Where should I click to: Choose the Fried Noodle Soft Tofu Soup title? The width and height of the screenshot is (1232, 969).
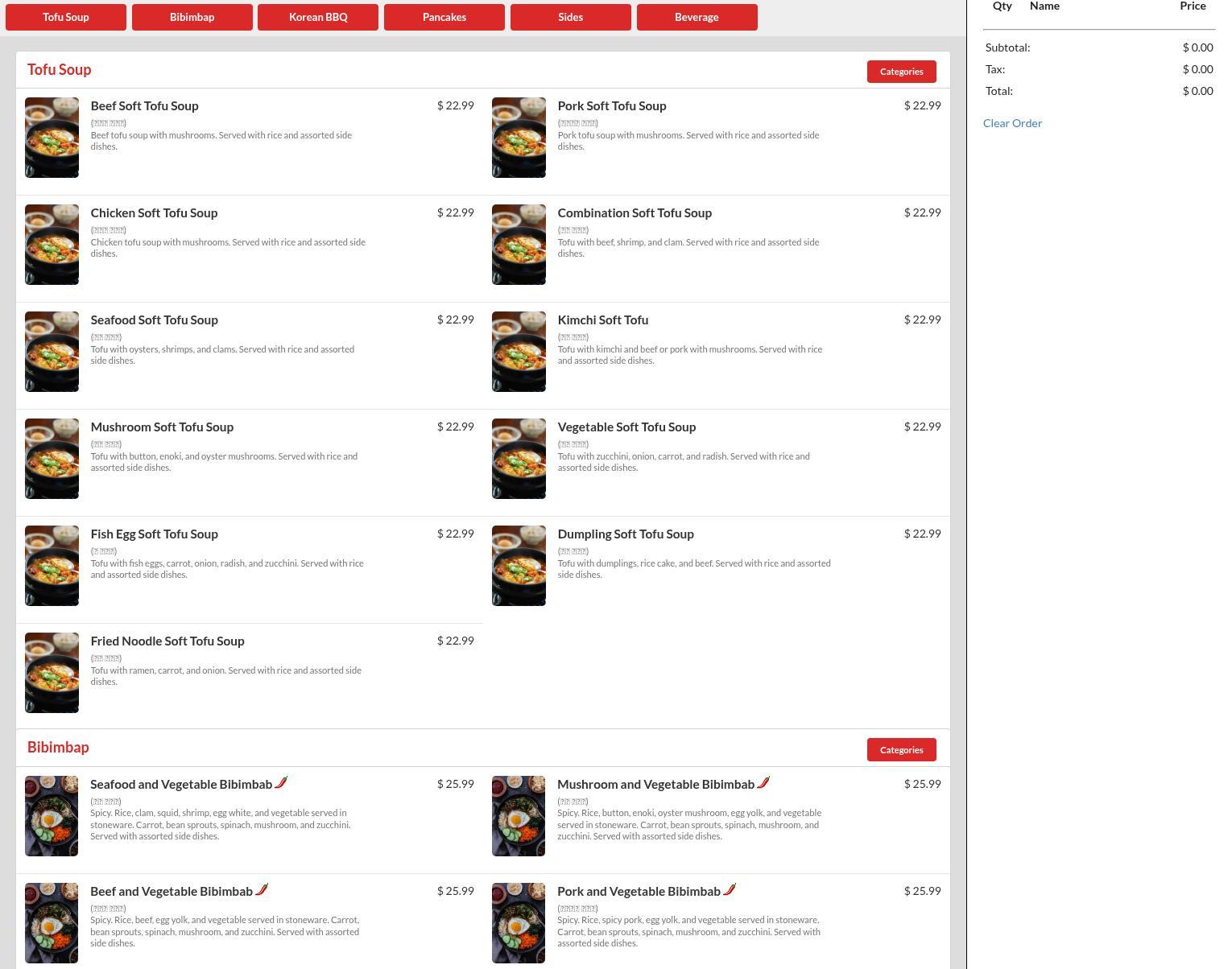coord(167,641)
